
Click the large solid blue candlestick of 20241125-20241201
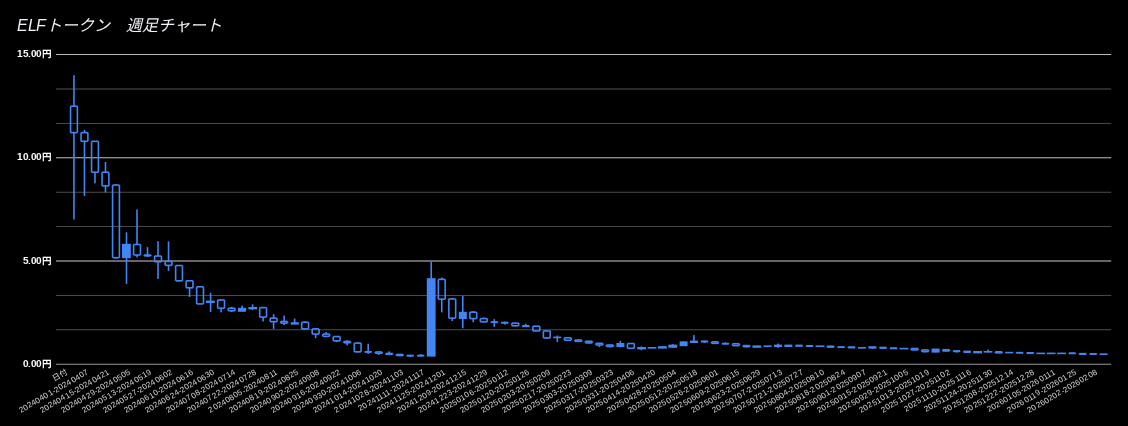click(x=431, y=309)
